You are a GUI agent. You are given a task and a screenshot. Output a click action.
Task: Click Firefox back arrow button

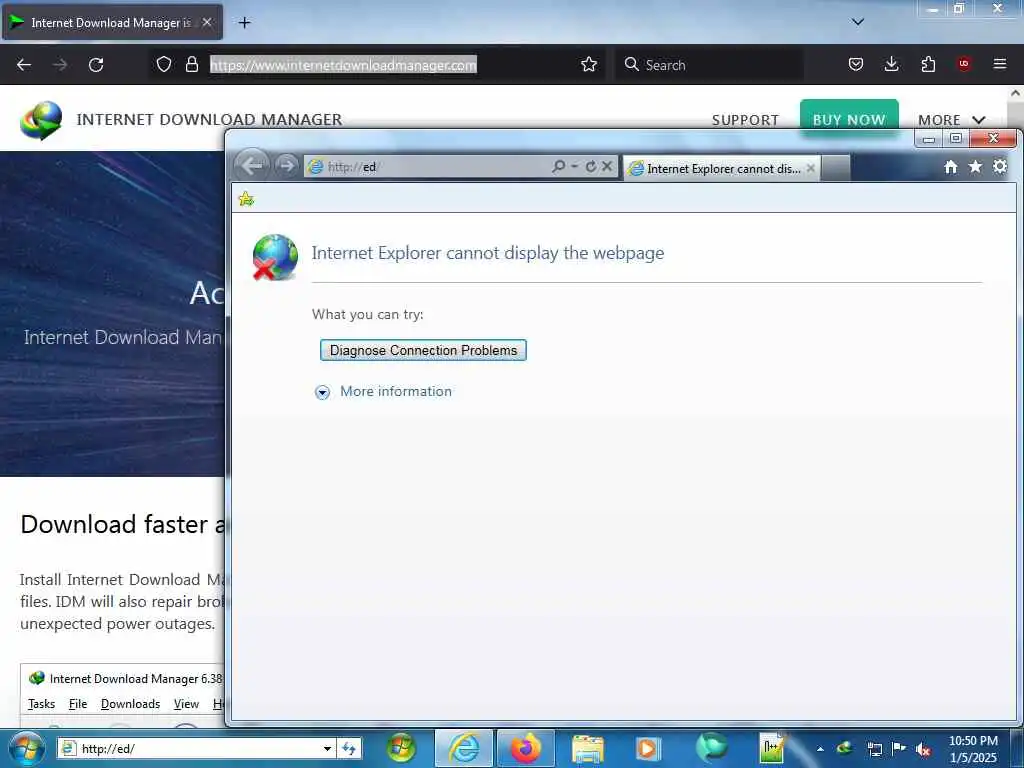24,65
